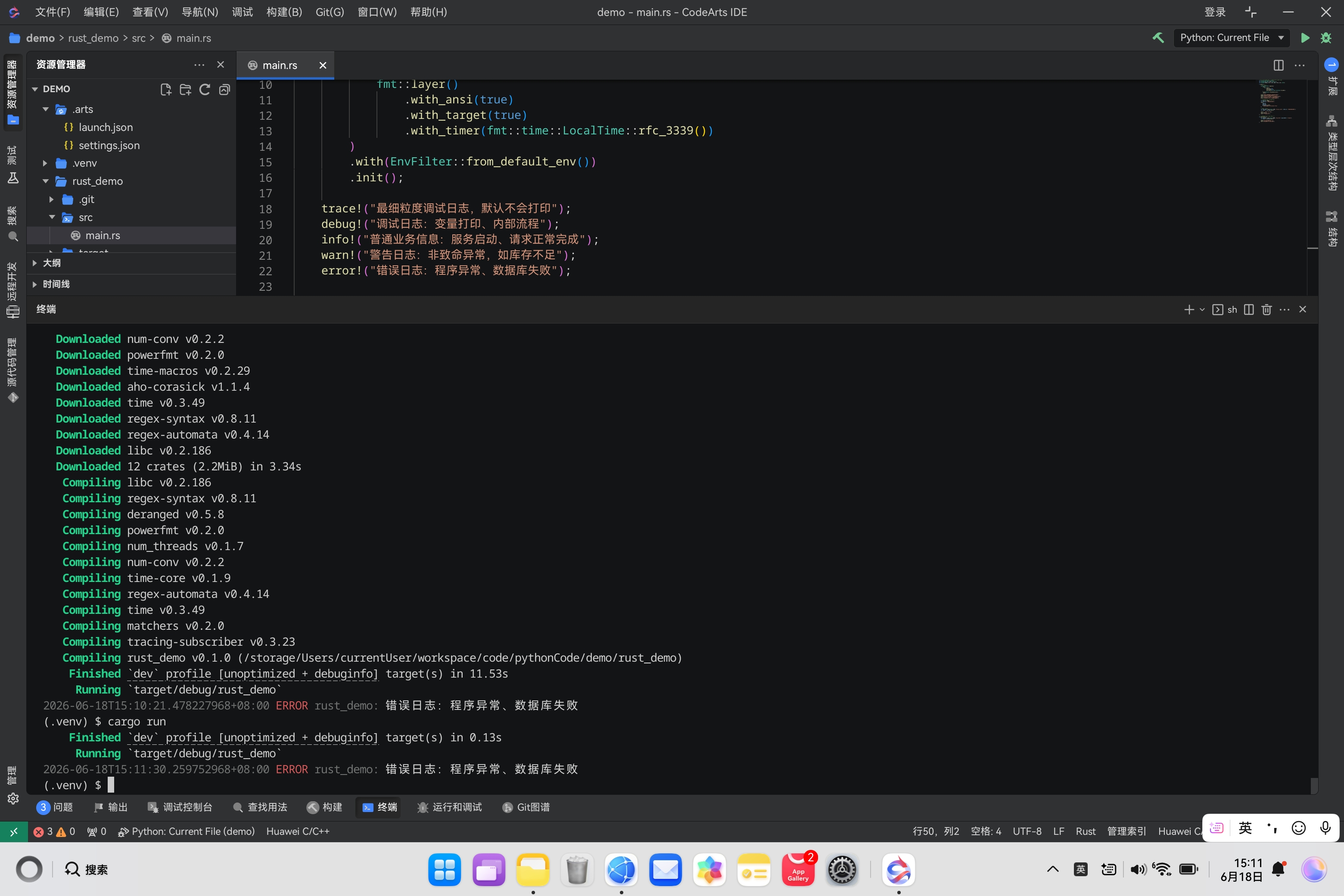Open remote development view in sidebar

(12, 290)
